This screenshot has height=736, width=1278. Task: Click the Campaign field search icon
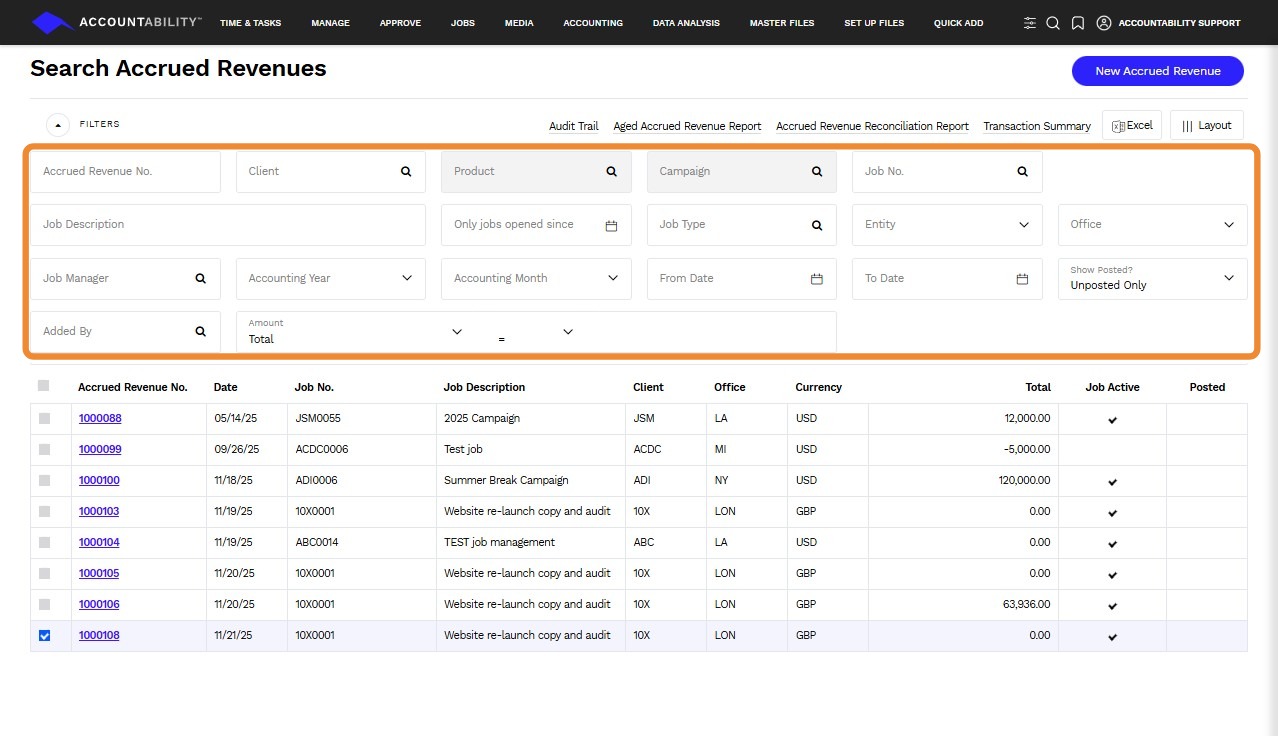point(817,171)
